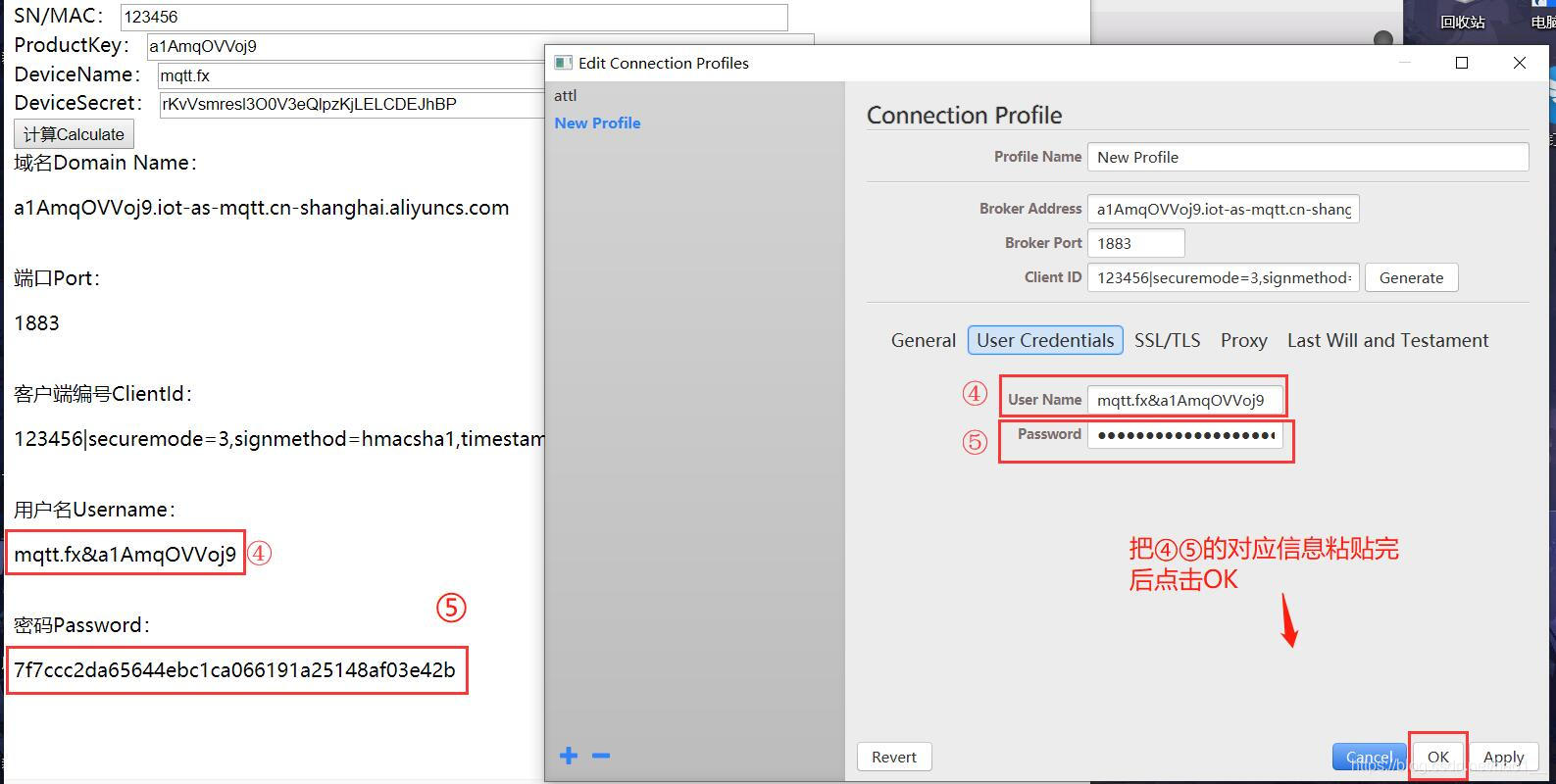This screenshot has width=1556, height=784.
Task: Click the 客户端编号ClientId label
Action: point(103,394)
